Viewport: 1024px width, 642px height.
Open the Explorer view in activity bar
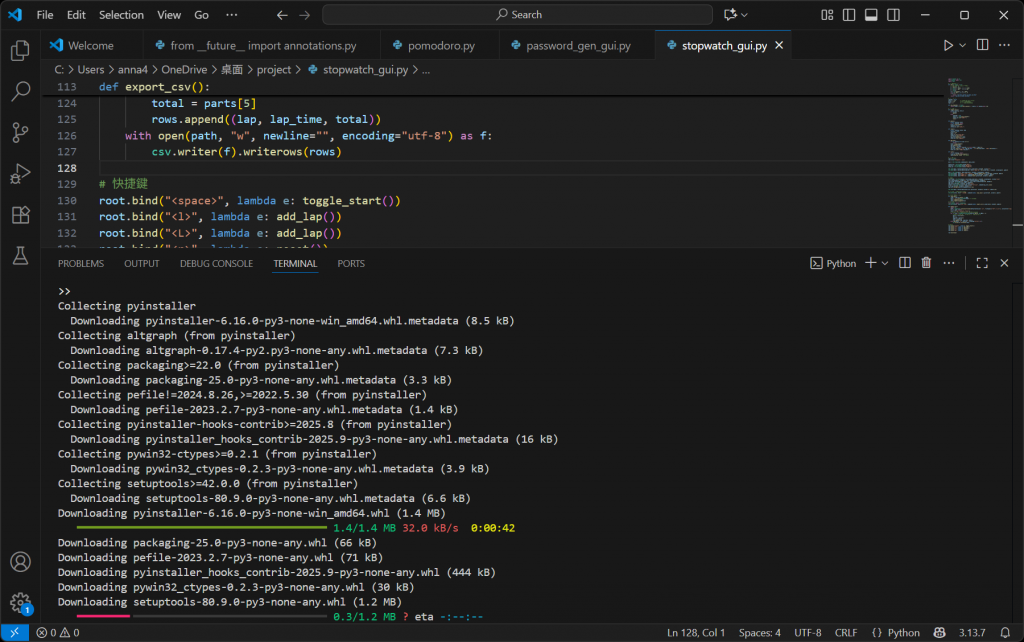pos(20,51)
